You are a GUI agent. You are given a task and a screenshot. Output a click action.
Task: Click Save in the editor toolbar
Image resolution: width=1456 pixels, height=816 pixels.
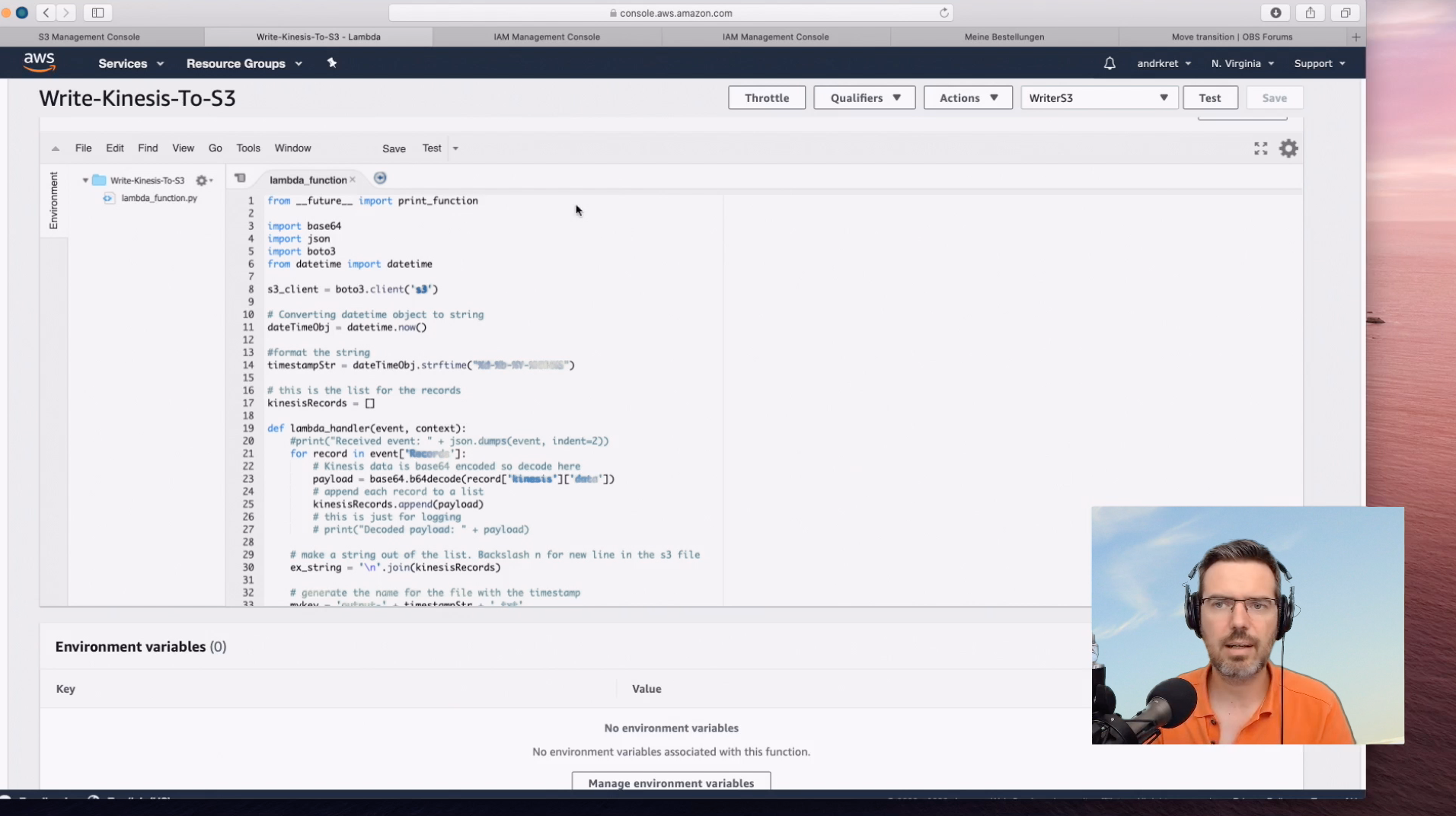point(394,148)
